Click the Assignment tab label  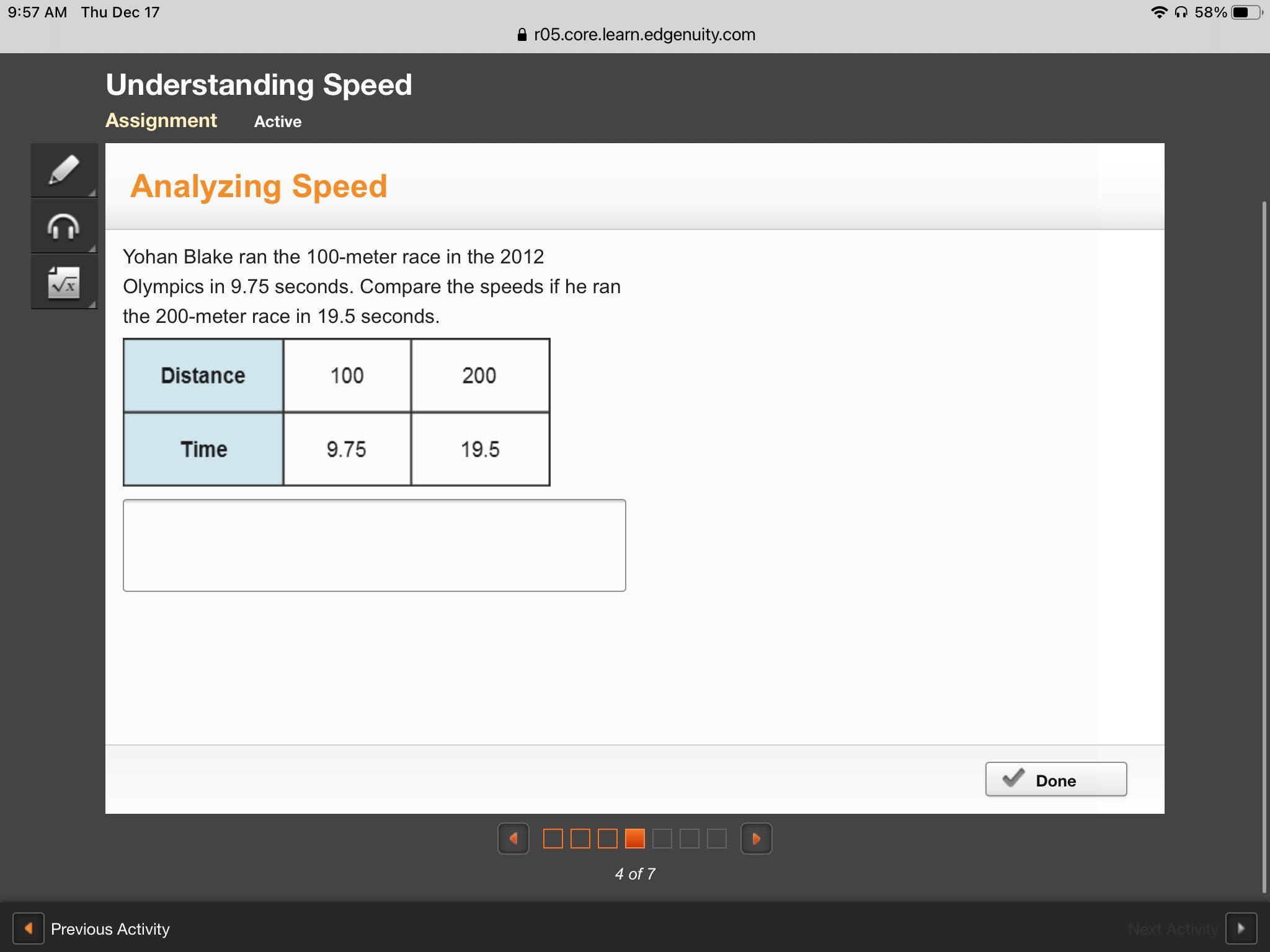coord(161,120)
